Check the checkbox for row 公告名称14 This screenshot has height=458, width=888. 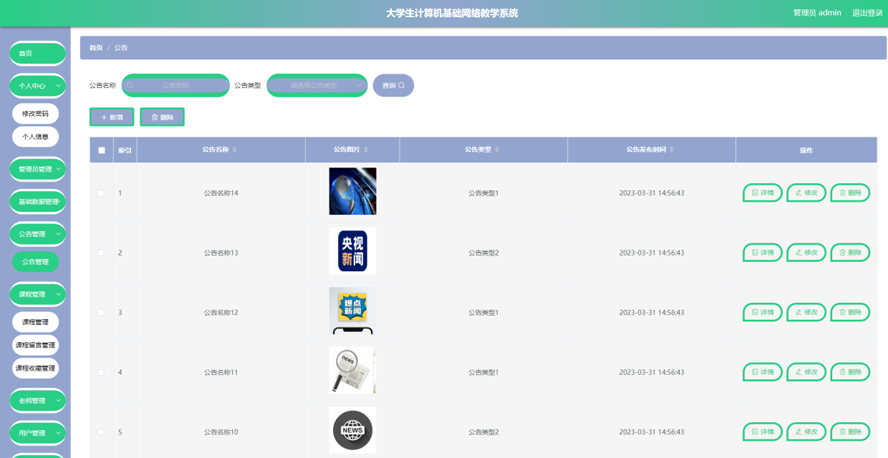[x=101, y=193]
